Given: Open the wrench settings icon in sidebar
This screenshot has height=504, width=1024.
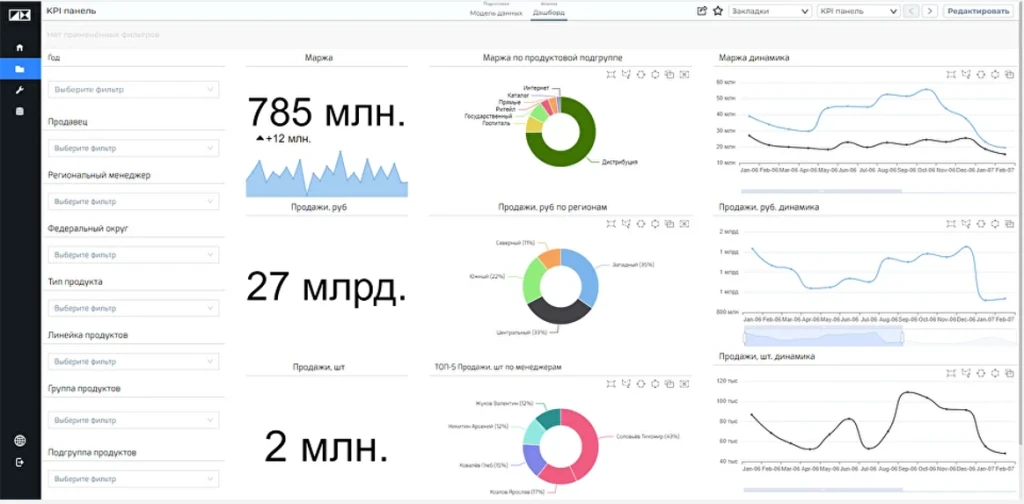Looking at the screenshot, I should point(20,90).
